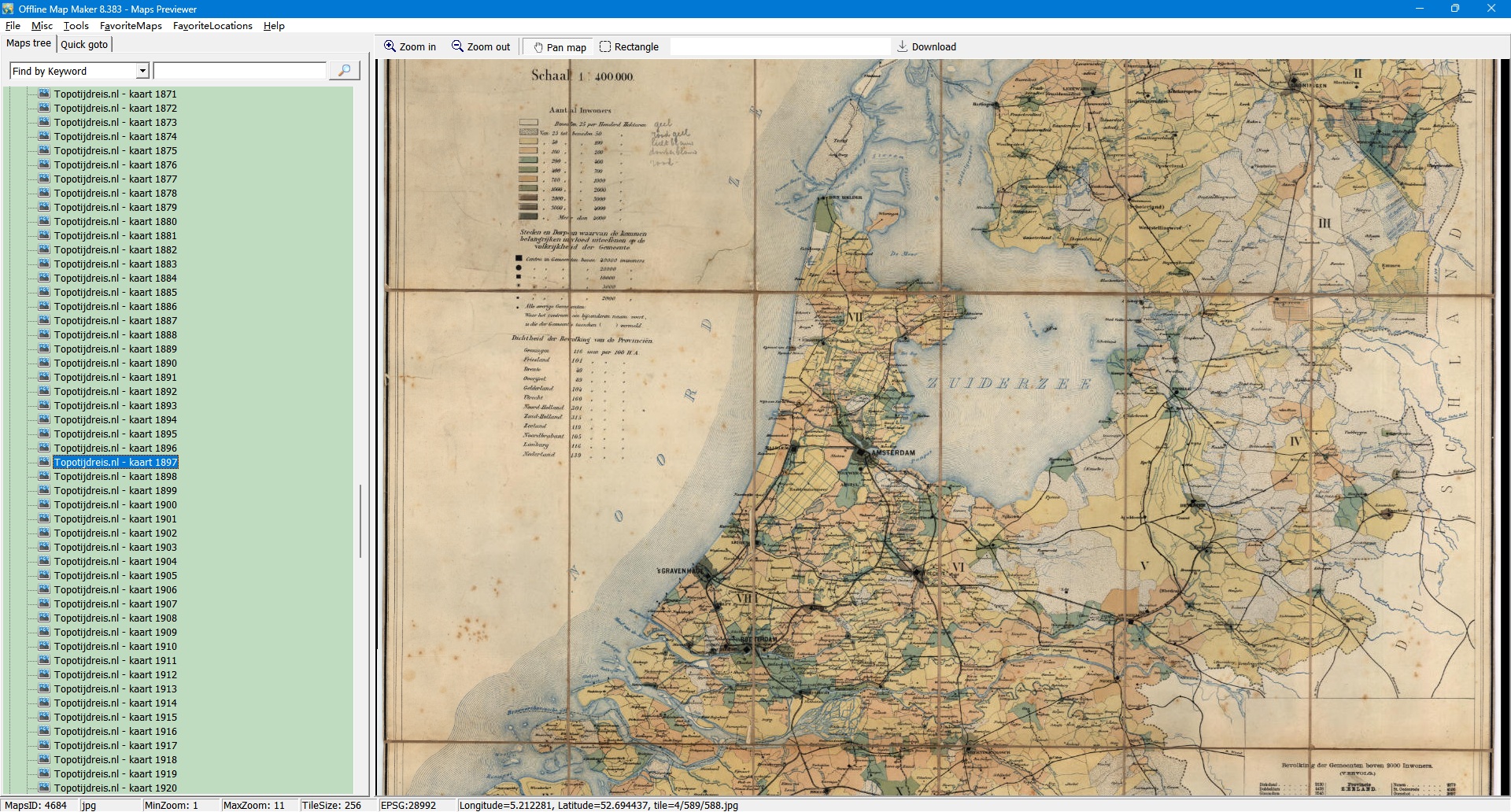This screenshot has width=1511, height=812.
Task: Switch to the Maps tree tab
Action: click(28, 43)
